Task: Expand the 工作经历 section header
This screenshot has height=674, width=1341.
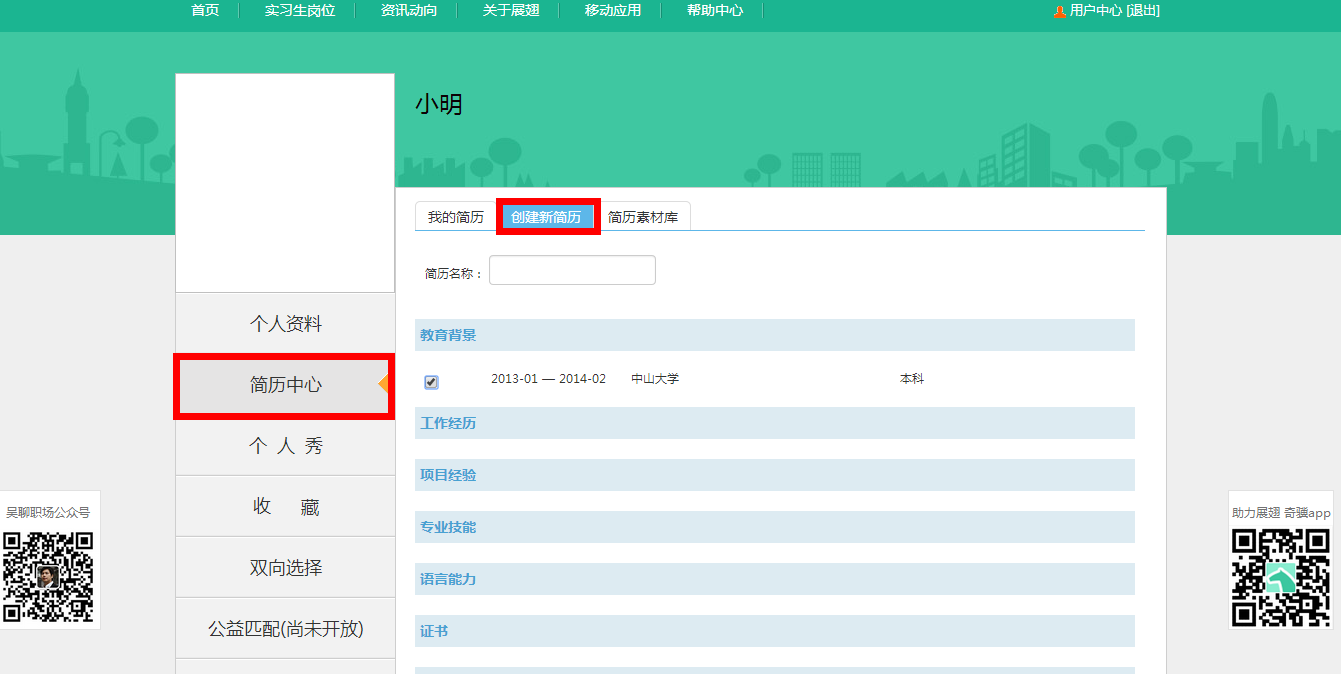Action: pos(448,423)
